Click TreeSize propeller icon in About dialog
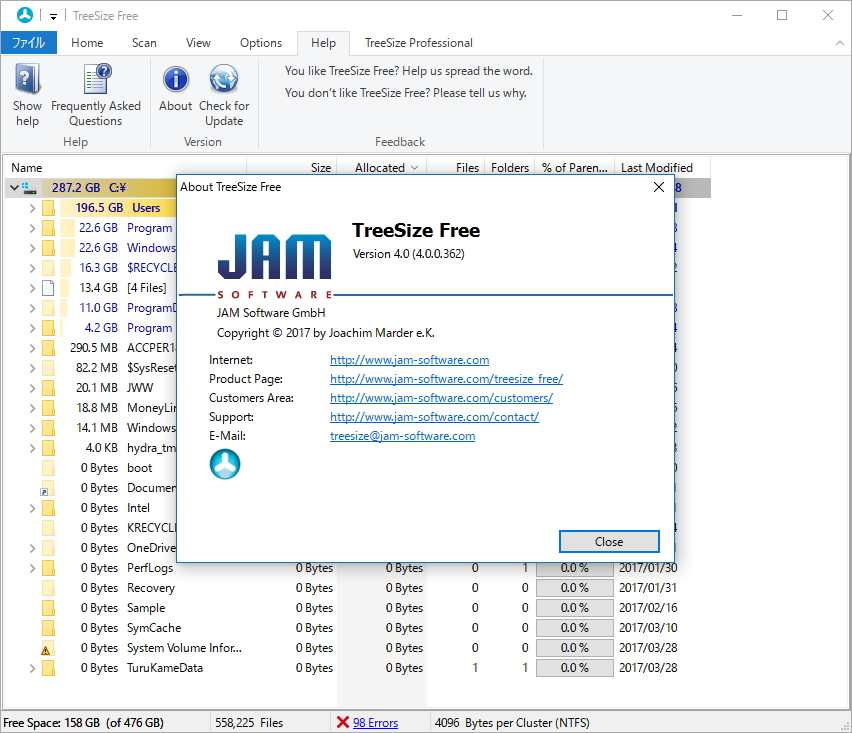The height and width of the screenshot is (733, 852). coord(225,465)
